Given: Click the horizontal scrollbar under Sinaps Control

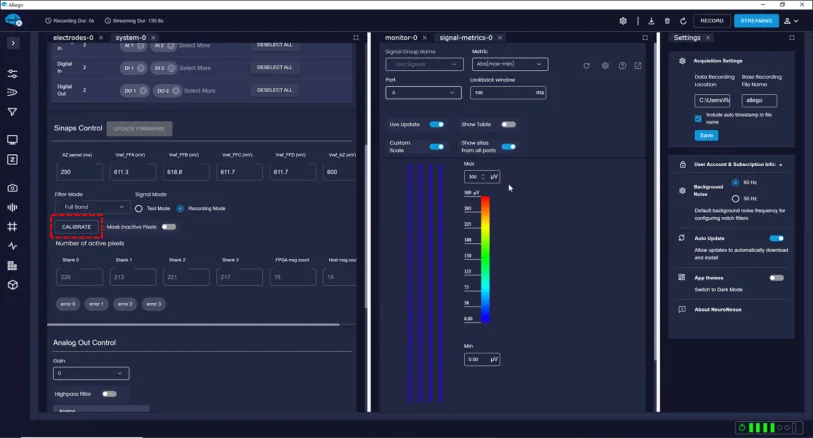Looking at the screenshot, I should [193, 324].
